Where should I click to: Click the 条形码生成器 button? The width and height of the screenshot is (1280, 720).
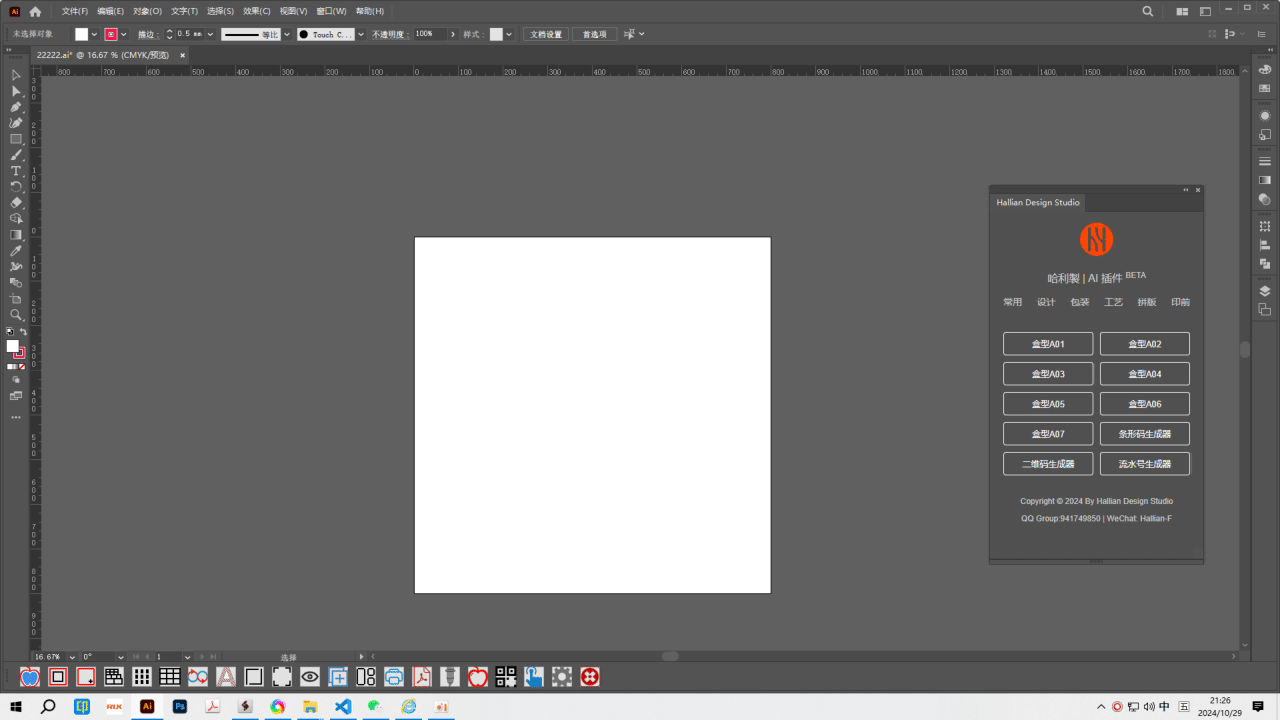tap(1145, 434)
